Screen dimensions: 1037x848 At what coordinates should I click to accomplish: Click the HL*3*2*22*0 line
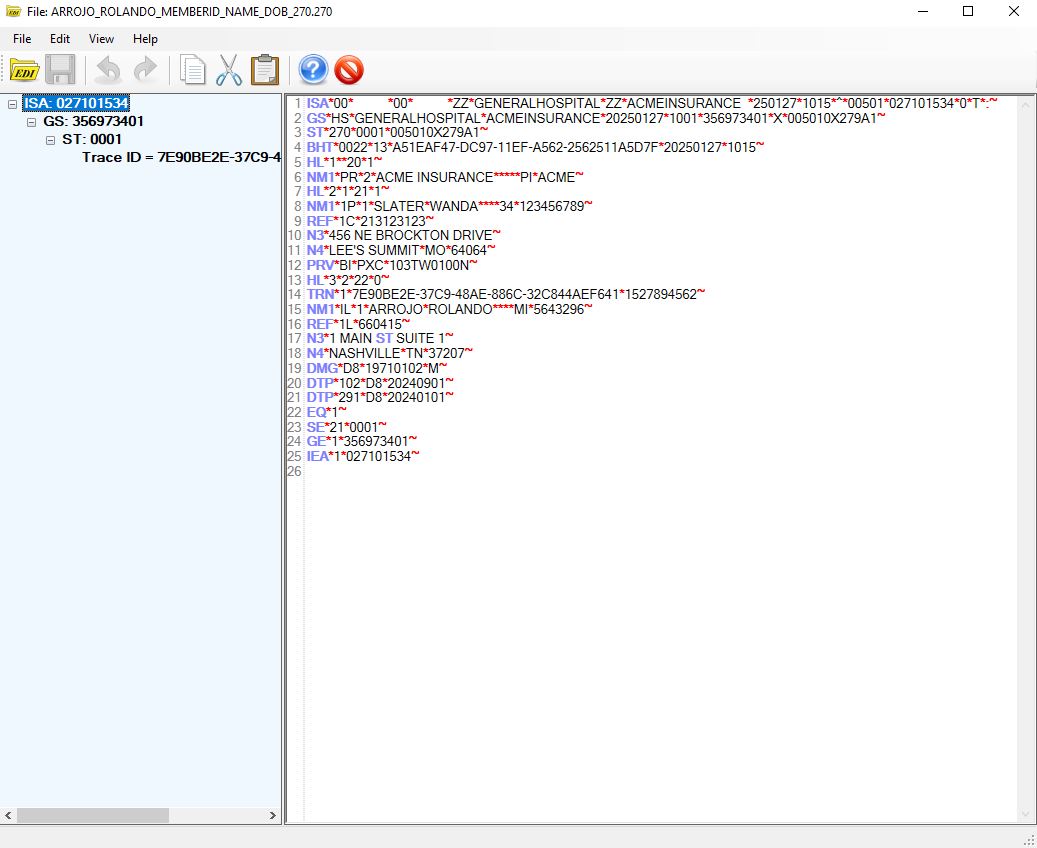coord(348,280)
